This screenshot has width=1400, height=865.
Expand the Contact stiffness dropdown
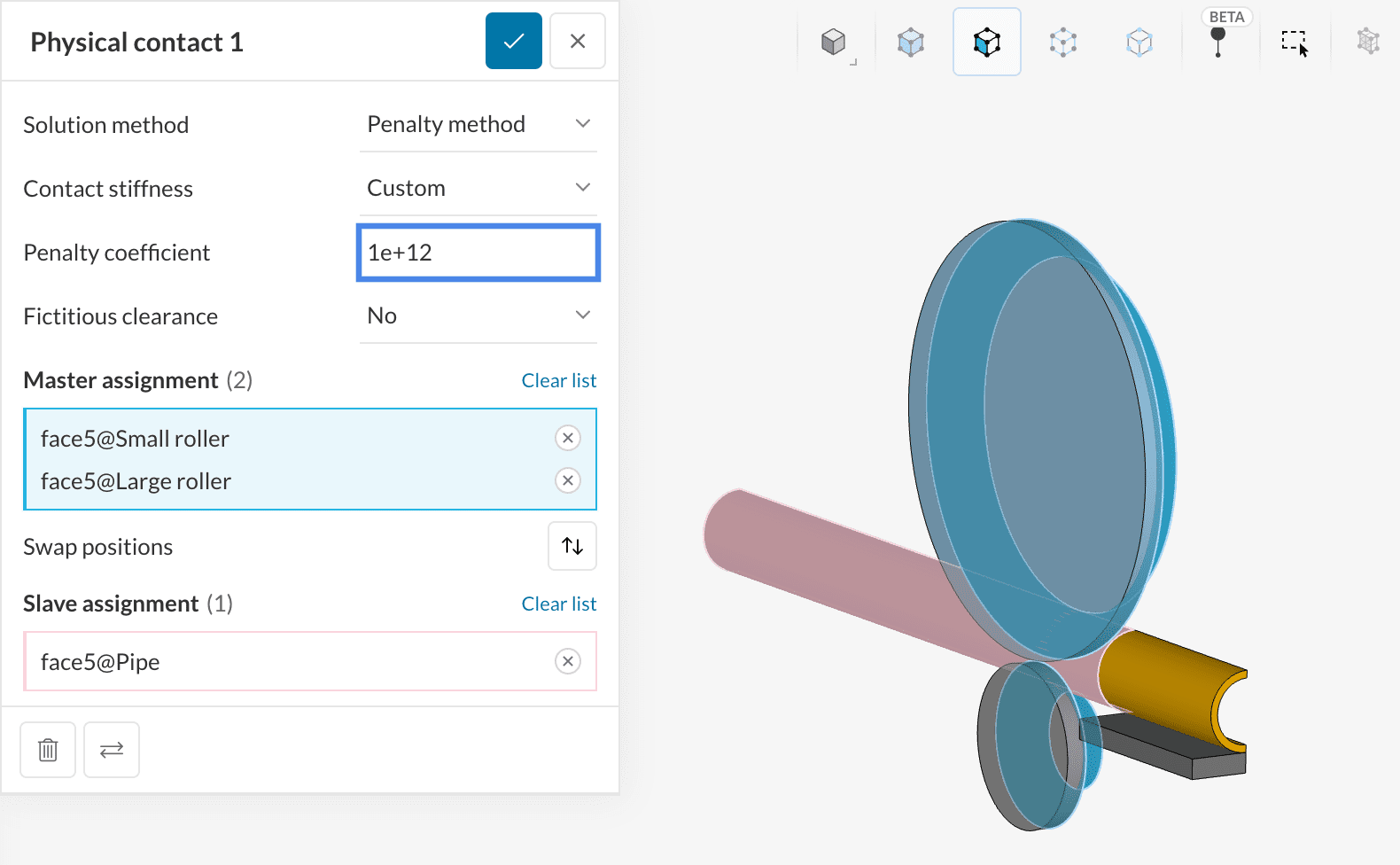(478, 188)
